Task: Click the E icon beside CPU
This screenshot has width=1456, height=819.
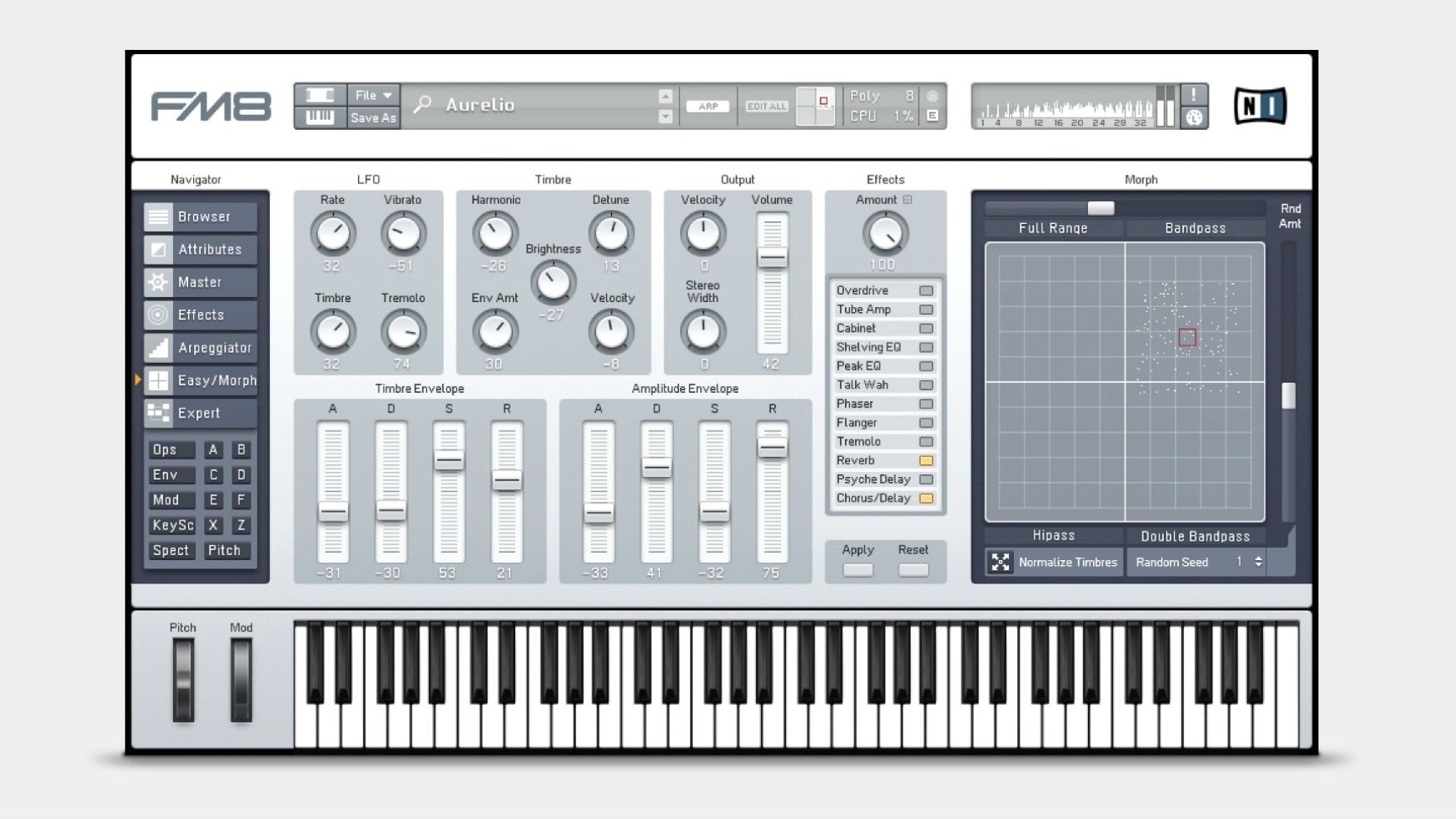Action: 932,116
